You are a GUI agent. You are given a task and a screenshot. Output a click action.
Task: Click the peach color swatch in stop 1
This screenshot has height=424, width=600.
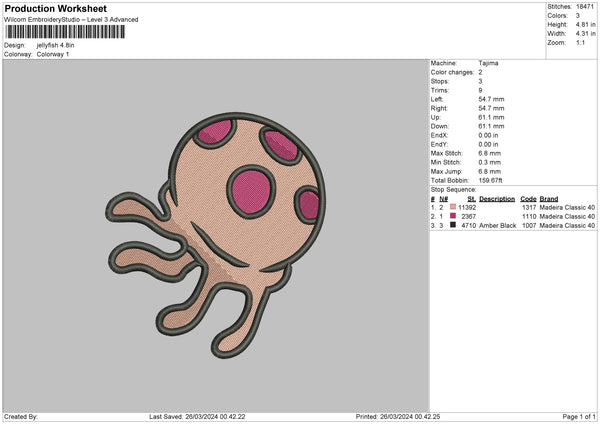pyautogui.click(x=453, y=206)
